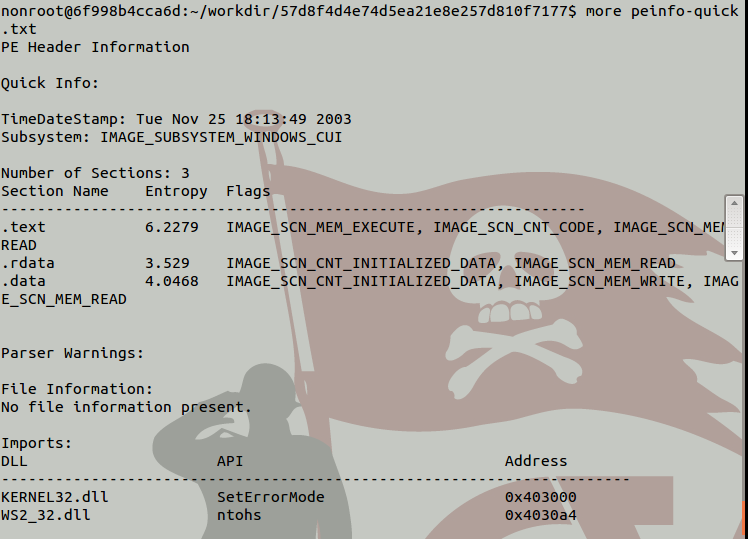Click the KERNEL32.dll import entry
The image size is (748, 539).
click(54, 497)
